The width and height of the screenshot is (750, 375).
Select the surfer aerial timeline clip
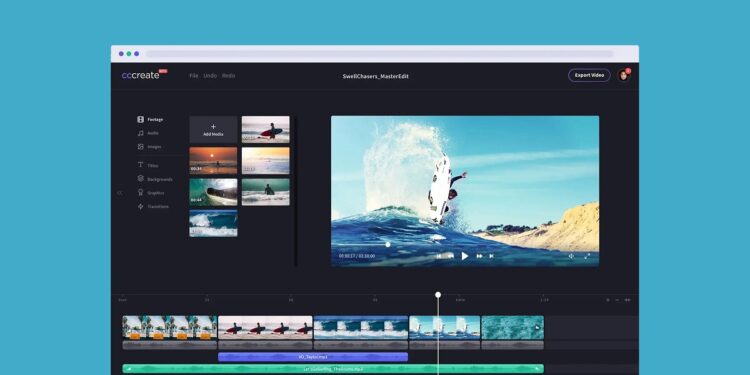445,328
